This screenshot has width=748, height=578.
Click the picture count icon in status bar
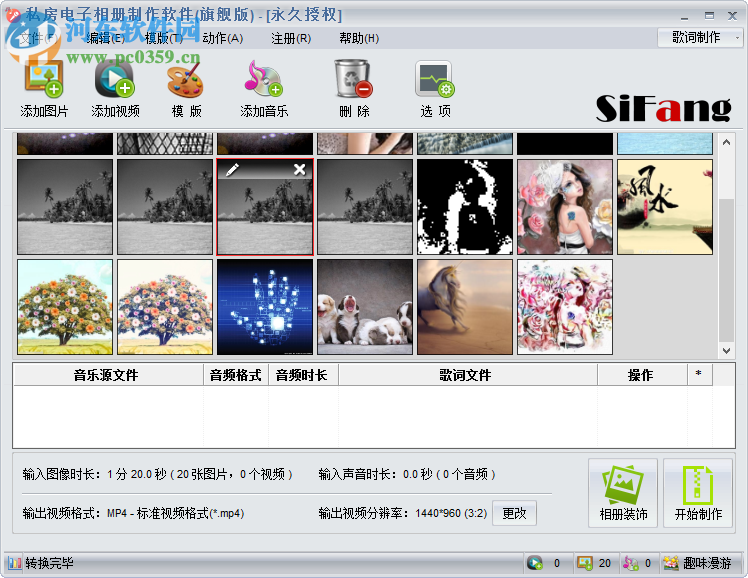(x=584, y=563)
